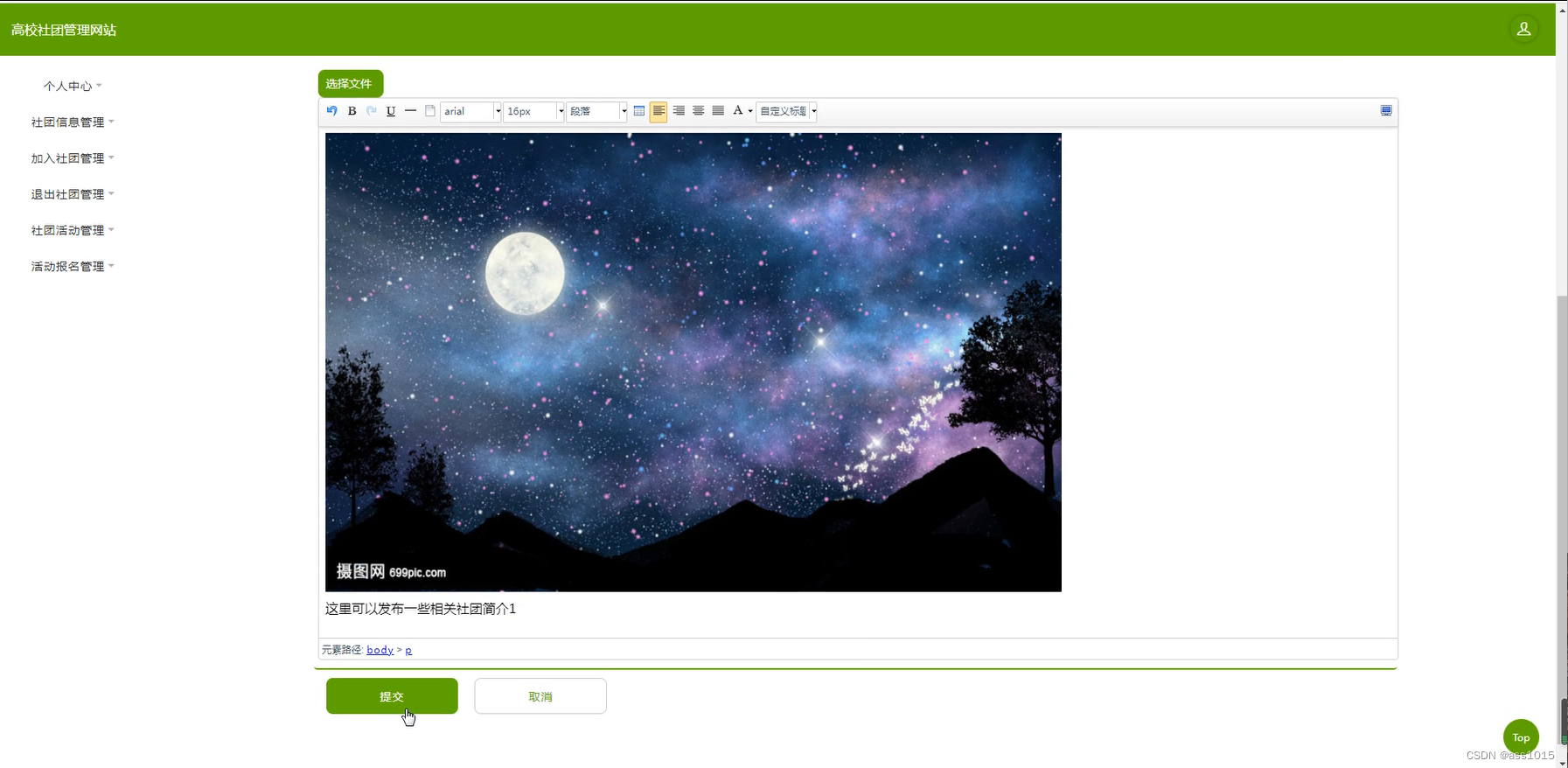Click the Top back-to-top button
The image size is (1568, 768).
[x=1521, y=737]
